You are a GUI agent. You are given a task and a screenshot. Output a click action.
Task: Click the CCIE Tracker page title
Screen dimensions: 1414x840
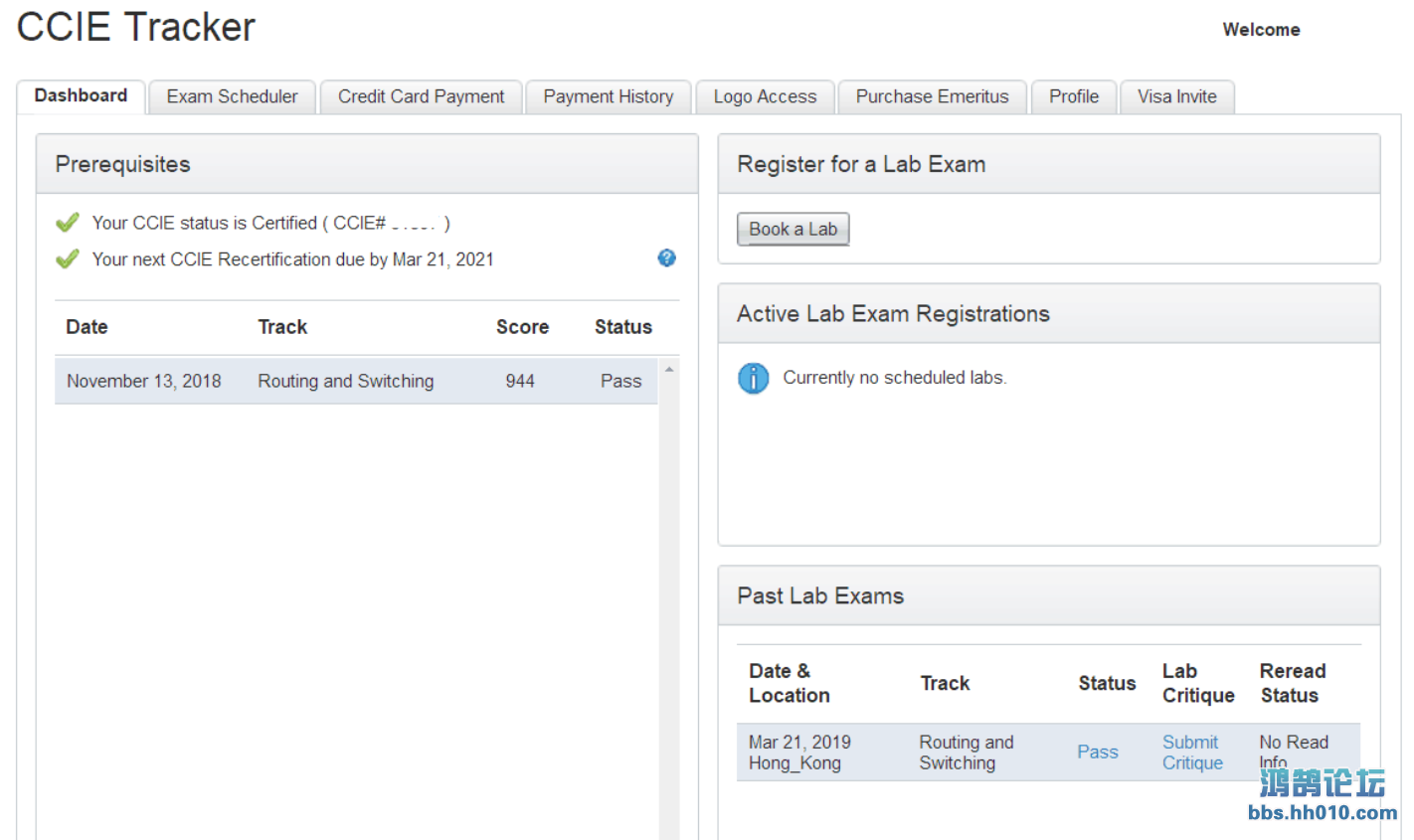coord(136,28)
